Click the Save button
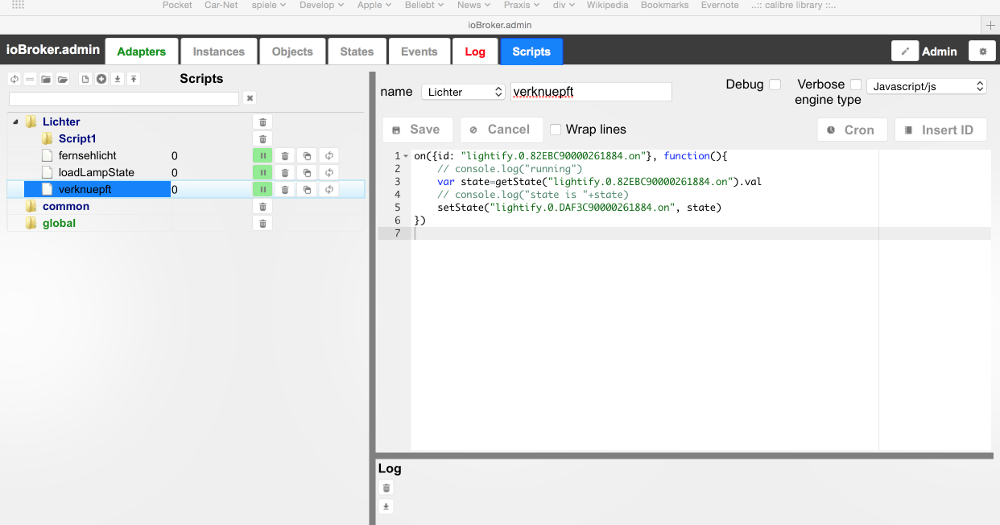 418,129
